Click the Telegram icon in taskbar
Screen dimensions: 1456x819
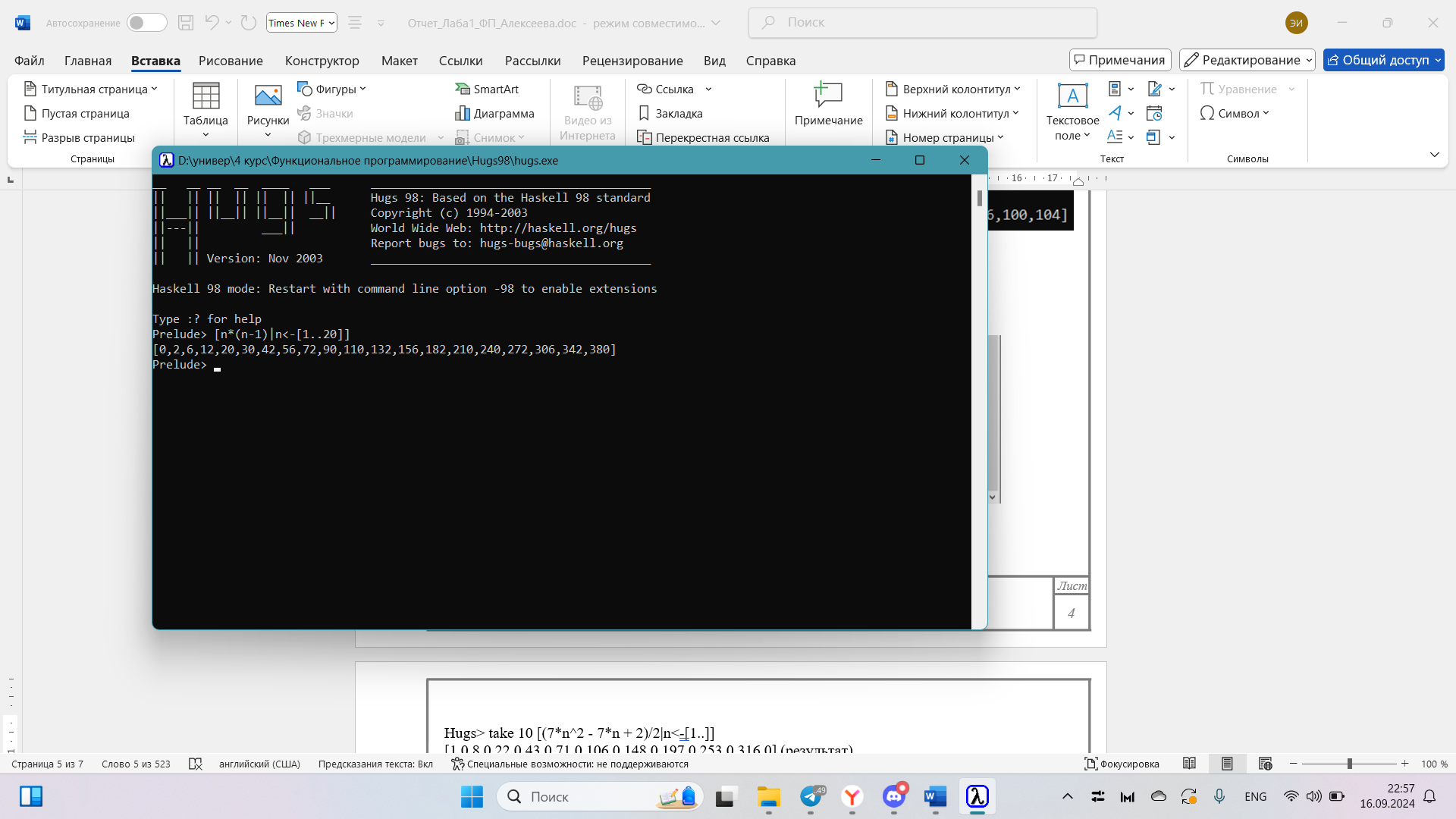(x=811, y=796)
